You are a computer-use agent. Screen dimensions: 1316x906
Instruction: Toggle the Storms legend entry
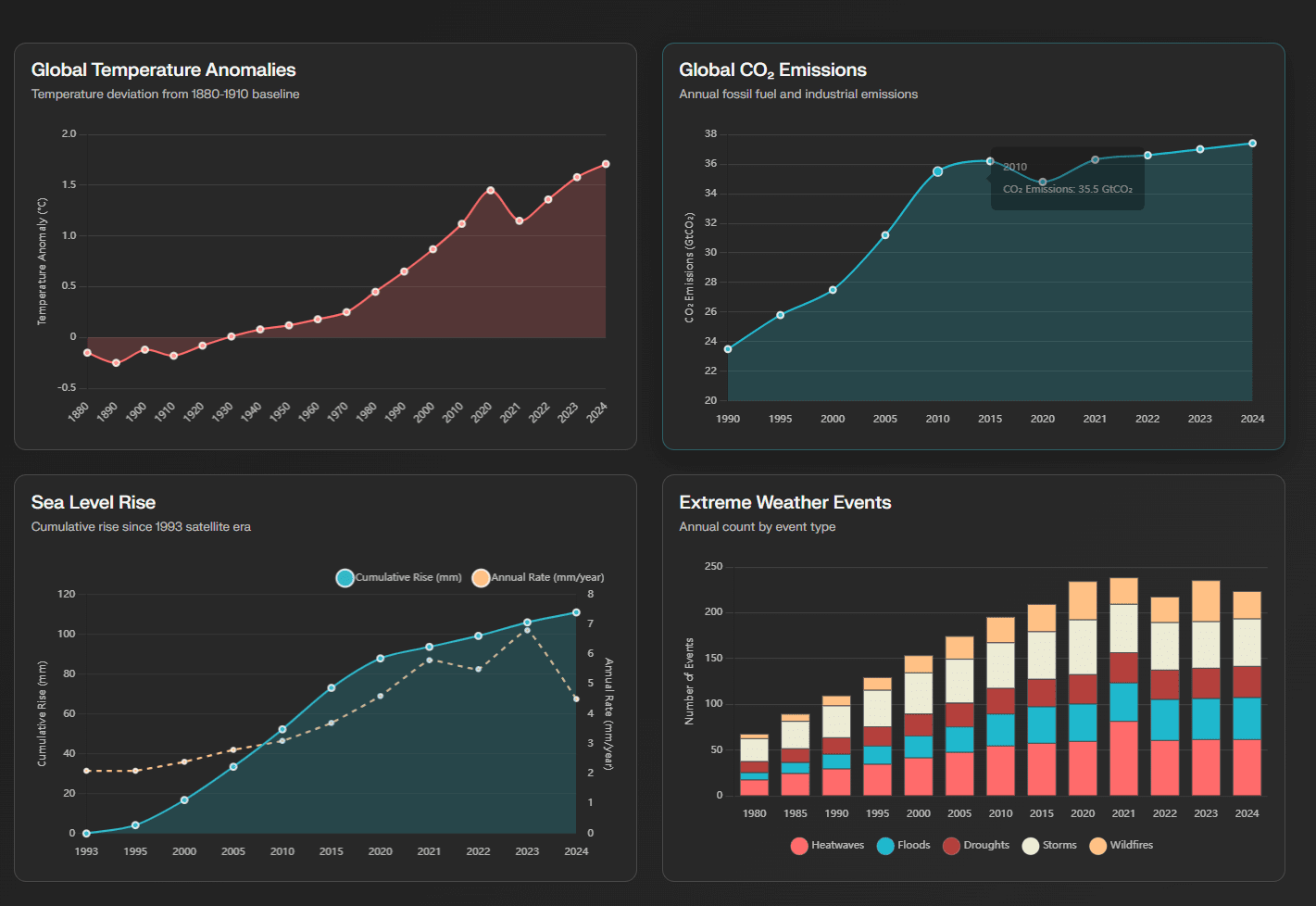1049,846
